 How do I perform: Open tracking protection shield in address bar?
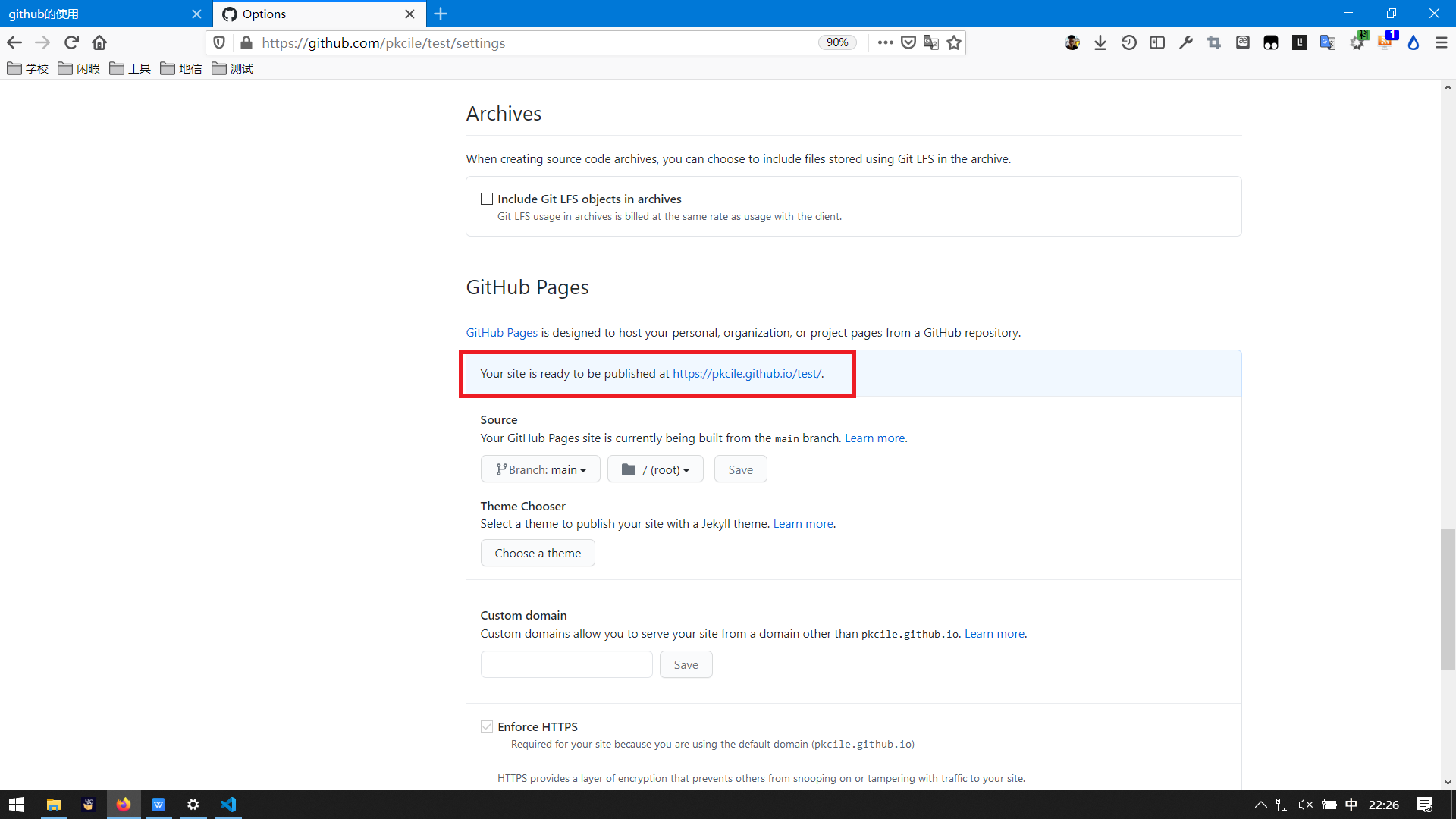click(x=219, y=43)
